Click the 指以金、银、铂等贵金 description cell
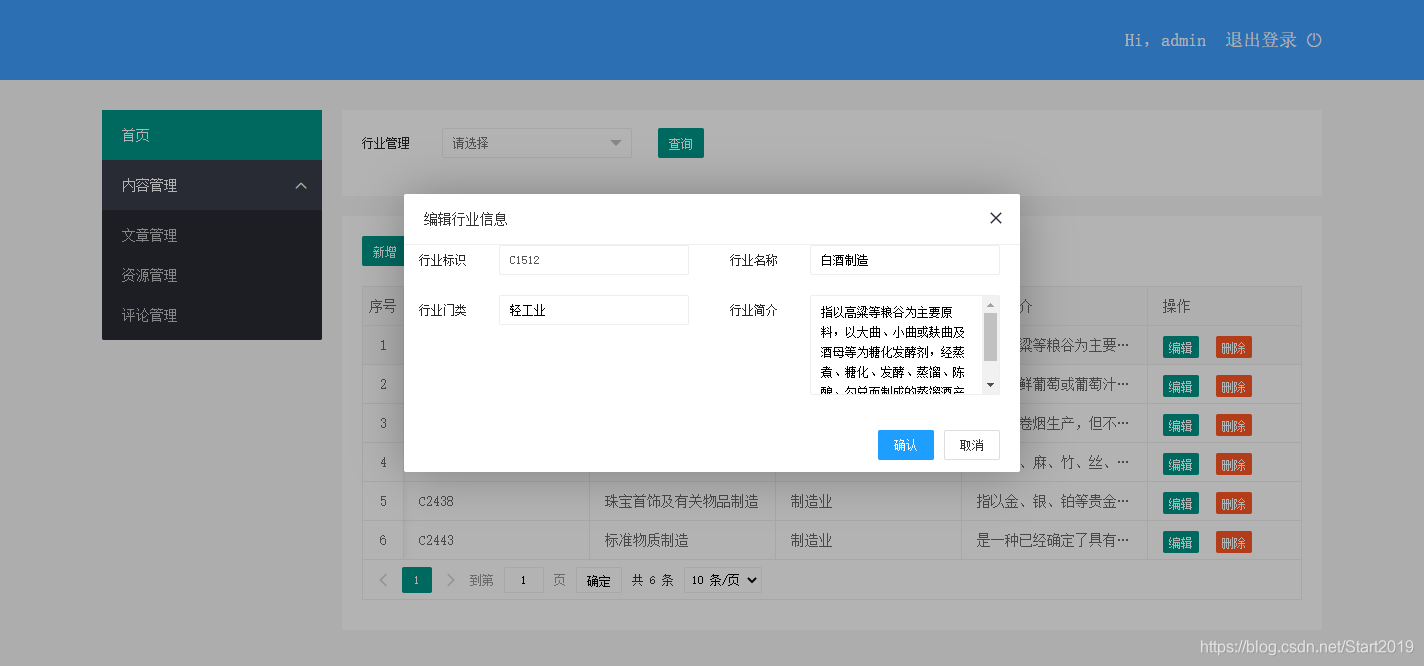This screenshot has width=1424, height=666. point(1055,501)
